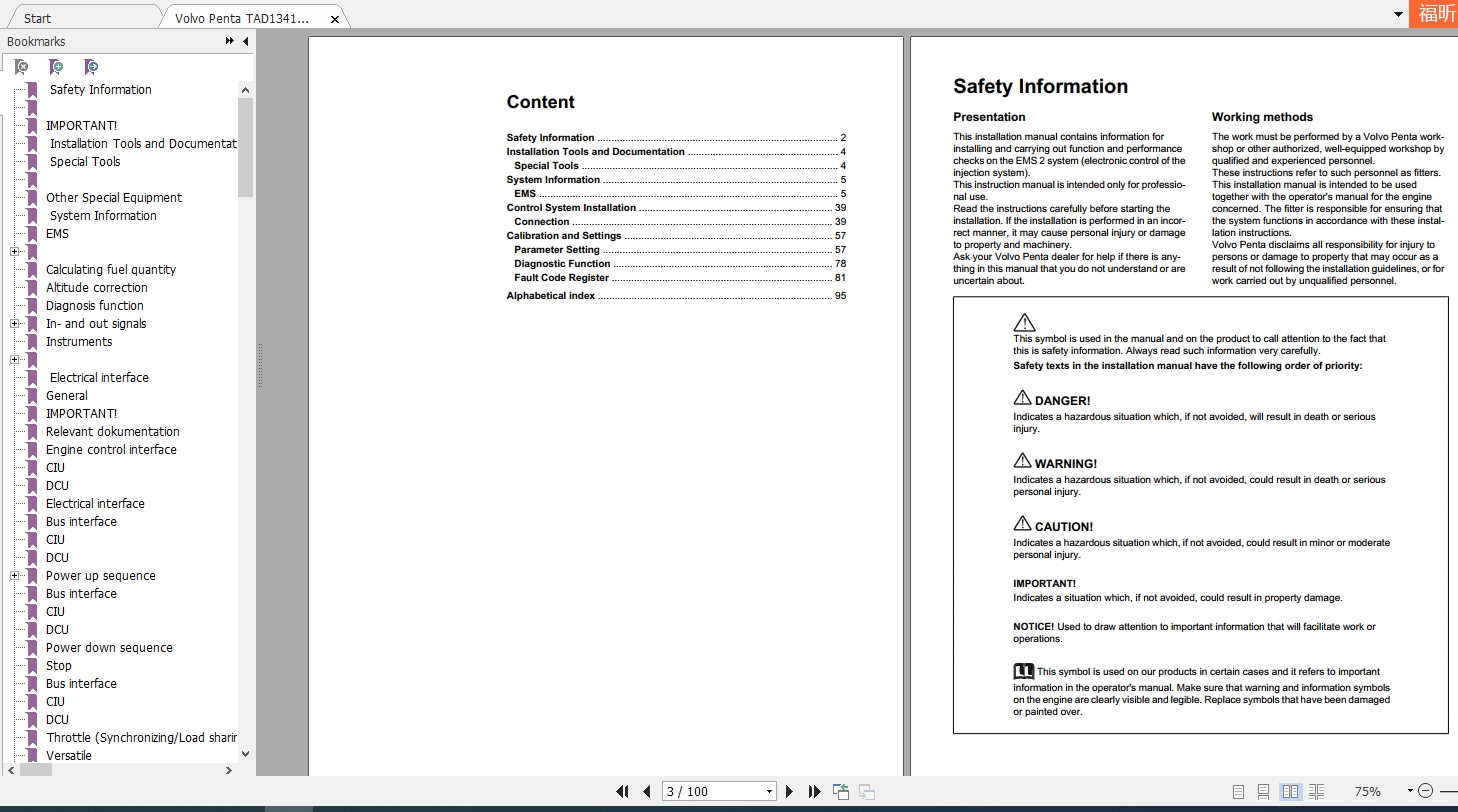
Task: Click the previous view icon
Action: [841, 791]
